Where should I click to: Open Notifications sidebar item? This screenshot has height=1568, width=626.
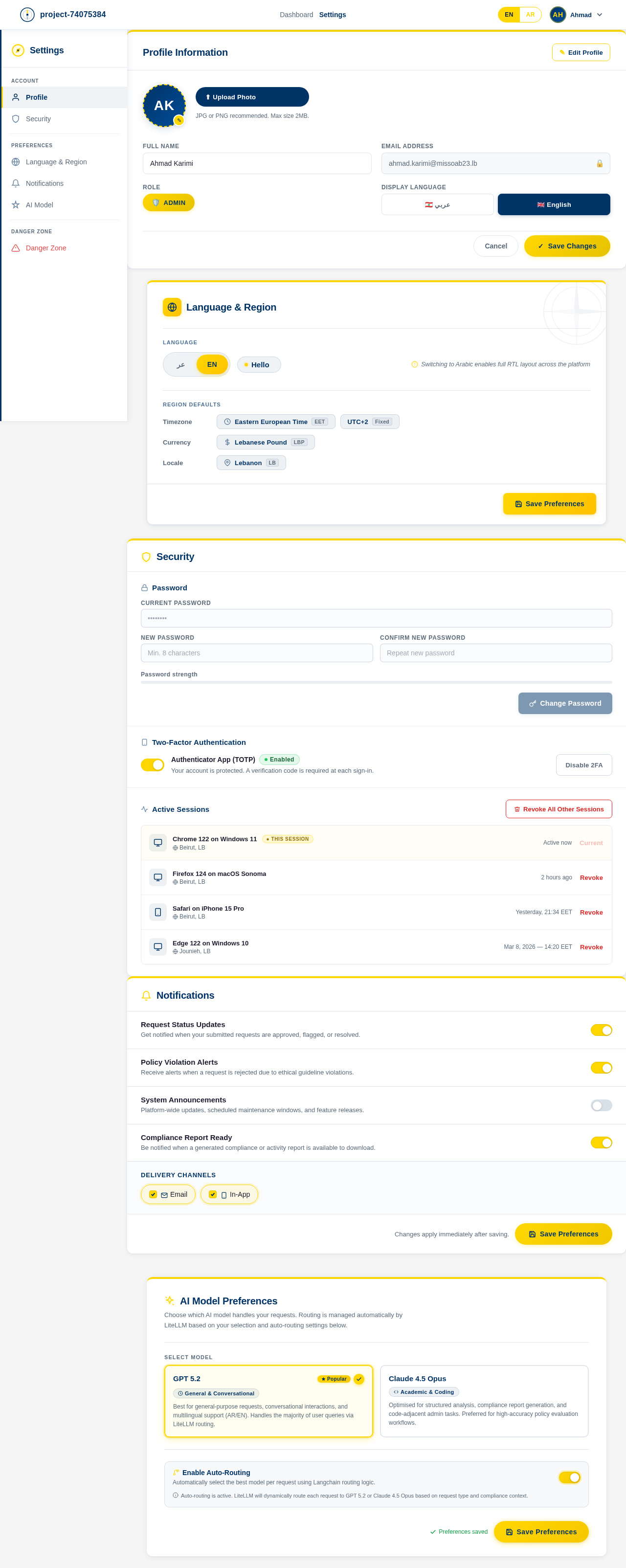click(x=64, y=183)
